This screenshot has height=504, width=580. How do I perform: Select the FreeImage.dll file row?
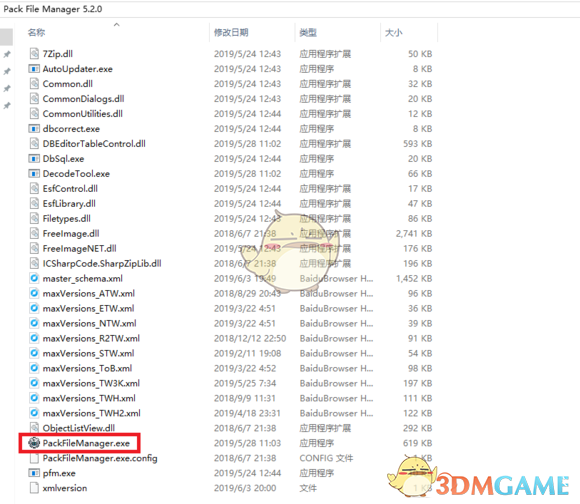pyautogui.click(x=230, y=233)
